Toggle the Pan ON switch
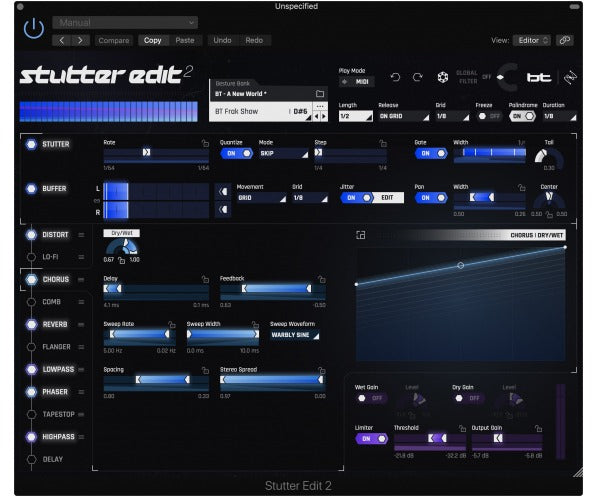 [431, 198]
